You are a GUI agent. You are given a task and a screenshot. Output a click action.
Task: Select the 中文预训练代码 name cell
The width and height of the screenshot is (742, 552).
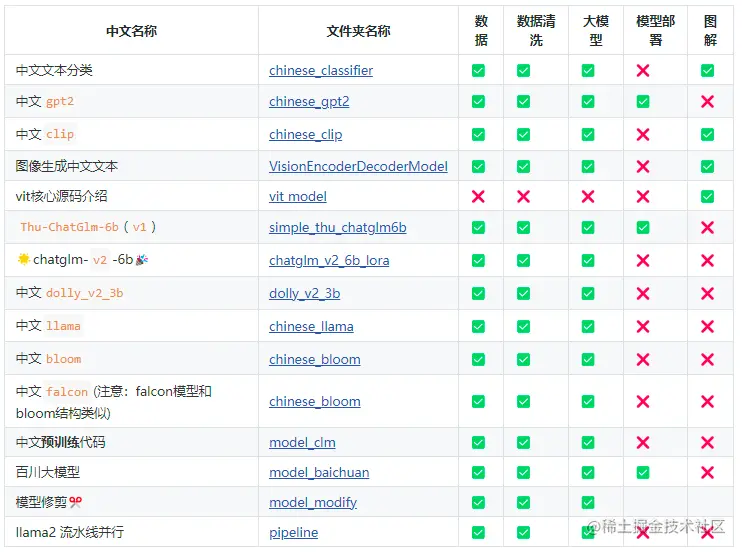click(x=132, y=442)
